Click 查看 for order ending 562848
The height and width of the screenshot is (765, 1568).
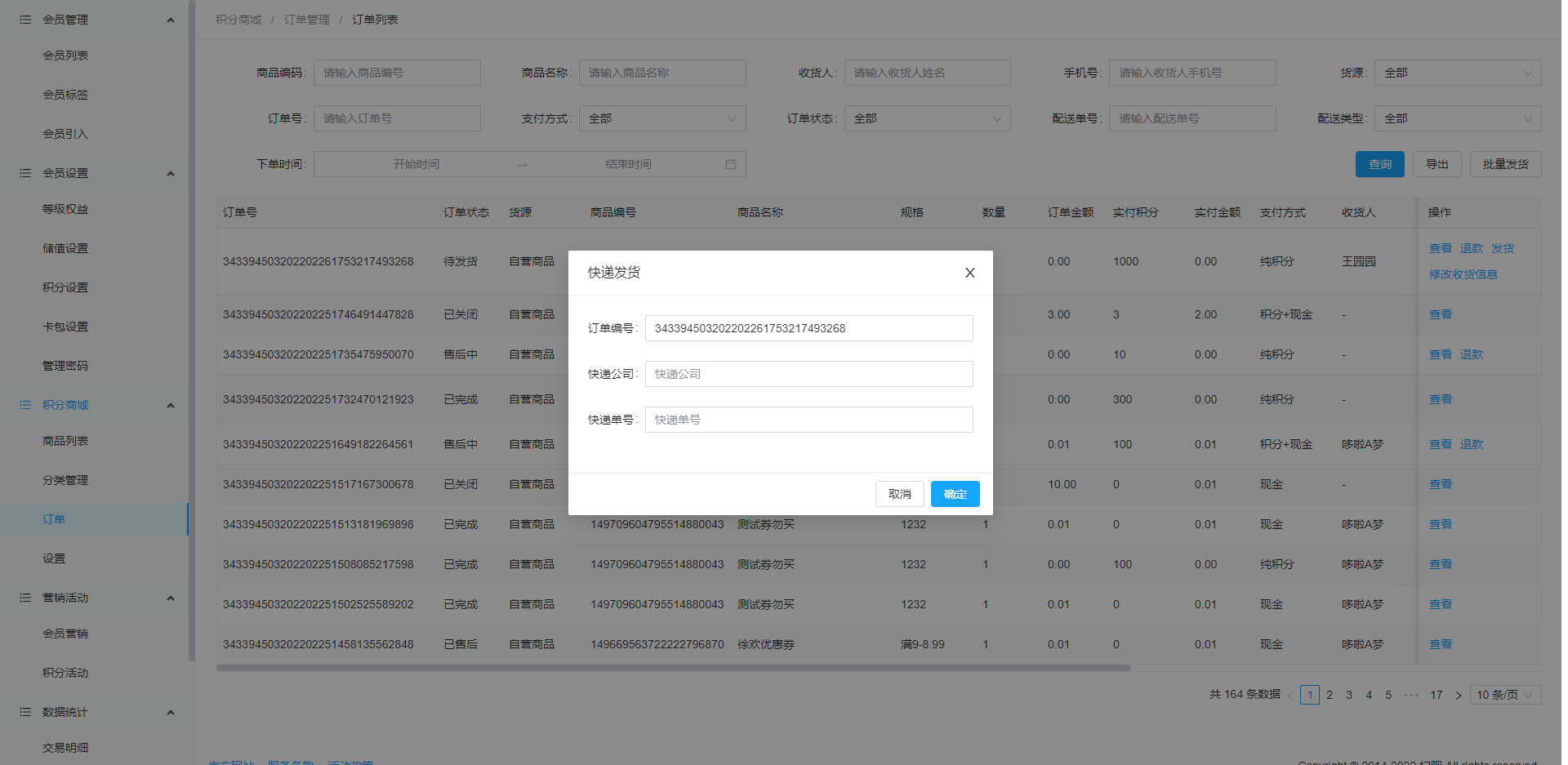tap(1441, 644)
